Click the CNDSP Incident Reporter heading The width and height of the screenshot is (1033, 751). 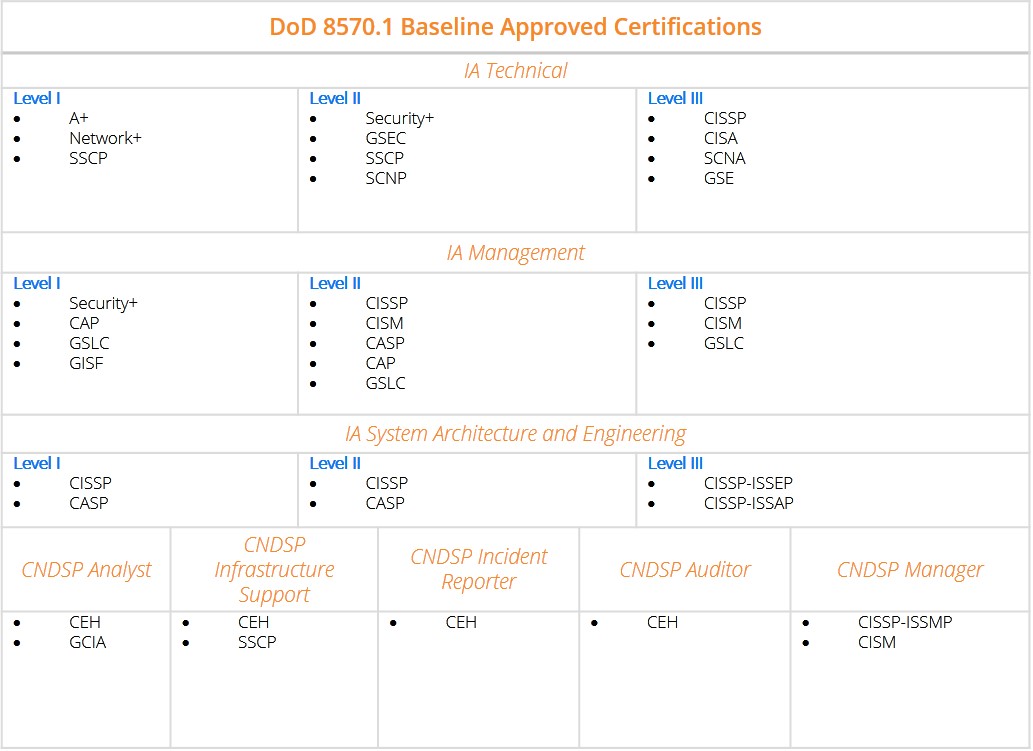[479, 569]
